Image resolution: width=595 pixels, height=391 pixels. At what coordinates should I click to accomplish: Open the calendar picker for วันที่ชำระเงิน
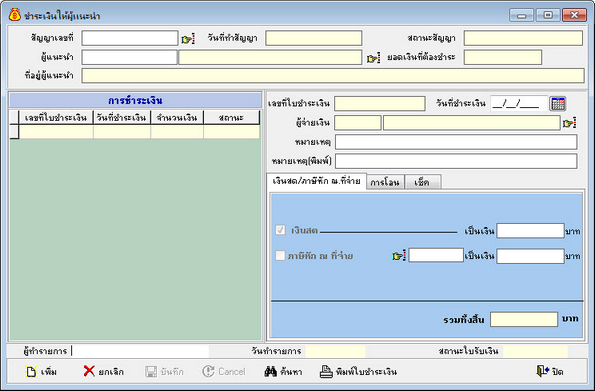pyautogui.click(x=558, y=103)
